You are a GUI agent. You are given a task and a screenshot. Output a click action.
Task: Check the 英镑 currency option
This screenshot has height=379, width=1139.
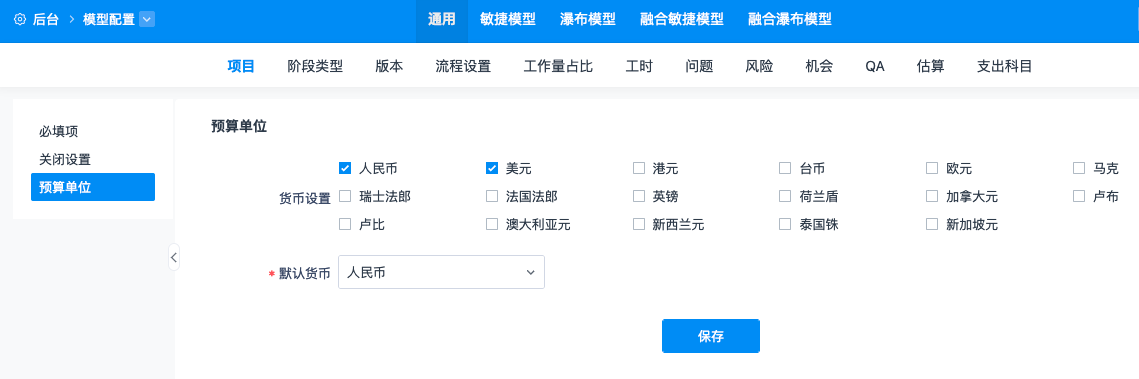pyautogui.click(x=639, y=196)
